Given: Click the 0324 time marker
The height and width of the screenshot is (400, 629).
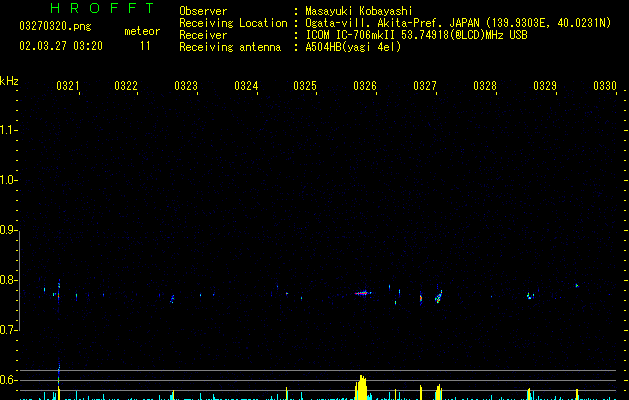Looking at the screenshot, I should coord(246,86).
